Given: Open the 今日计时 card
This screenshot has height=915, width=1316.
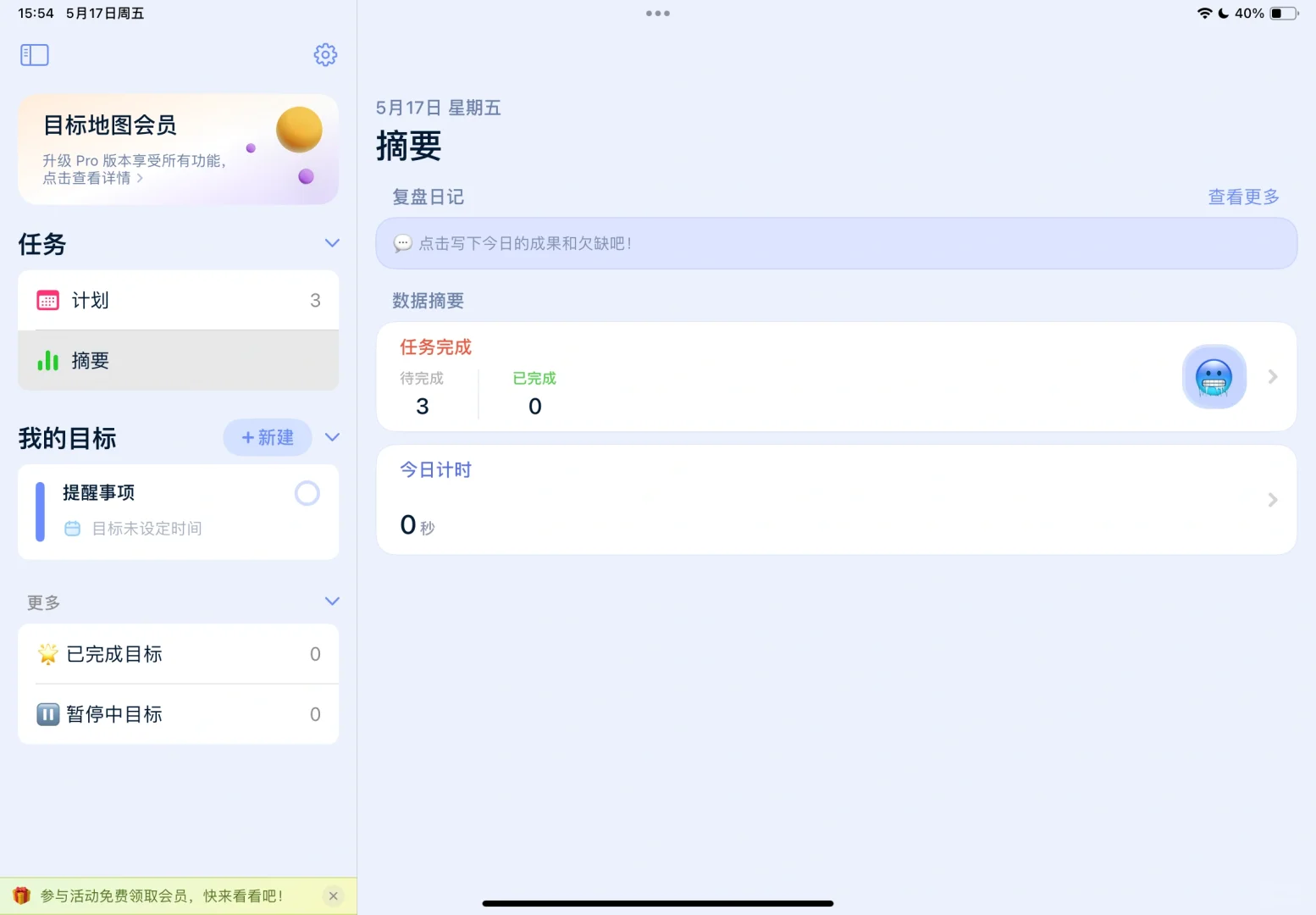Looking at the screenshot, I should click(836, 500).
